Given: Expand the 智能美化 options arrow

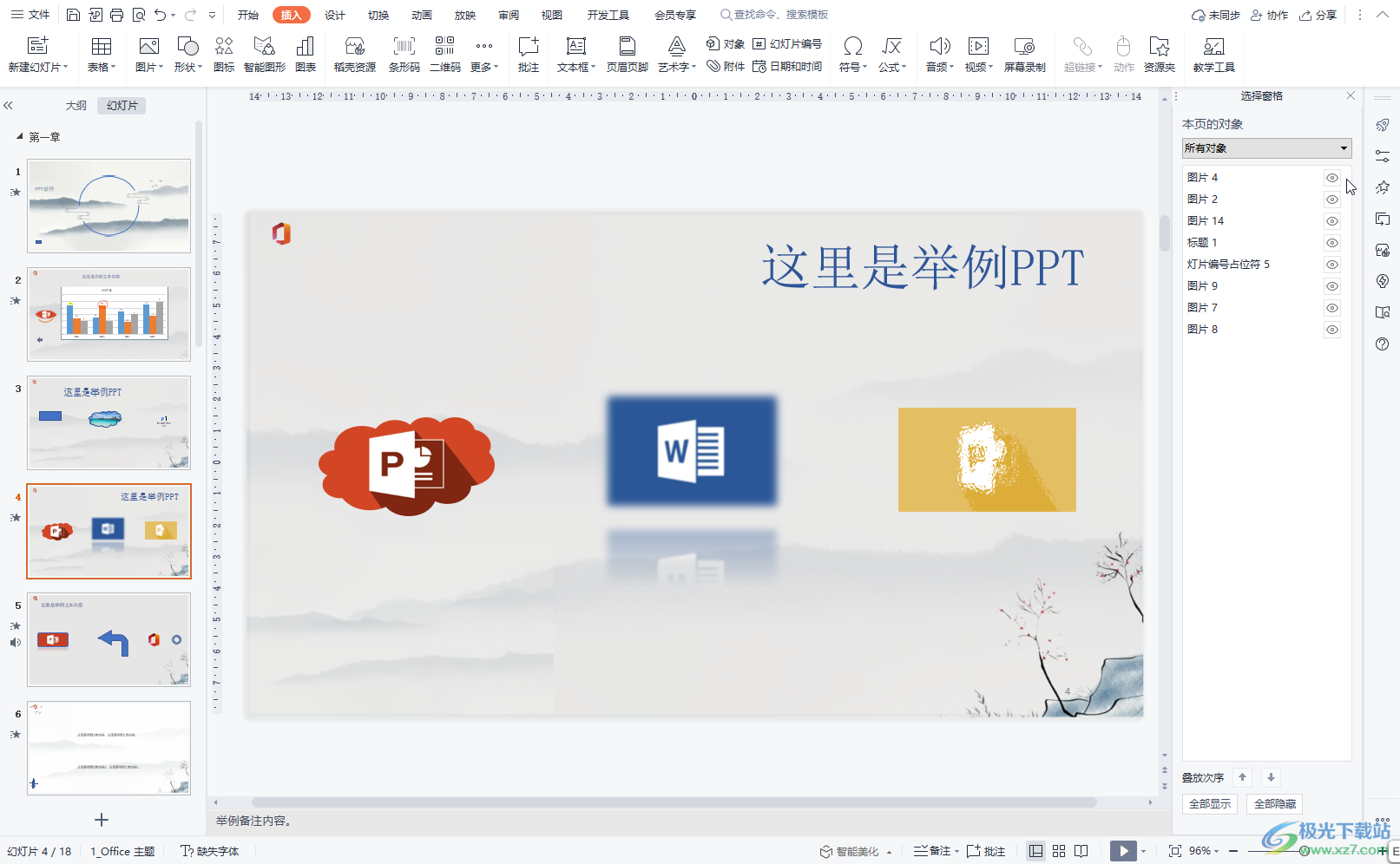Looking at the screenshot, I should 890,852.
